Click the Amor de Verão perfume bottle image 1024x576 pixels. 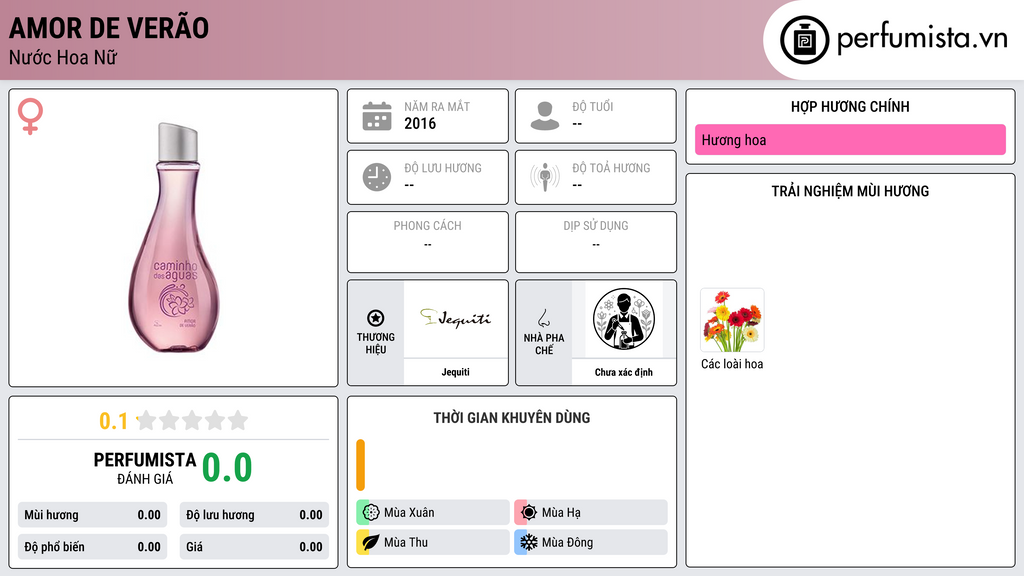tap(174, 237)
